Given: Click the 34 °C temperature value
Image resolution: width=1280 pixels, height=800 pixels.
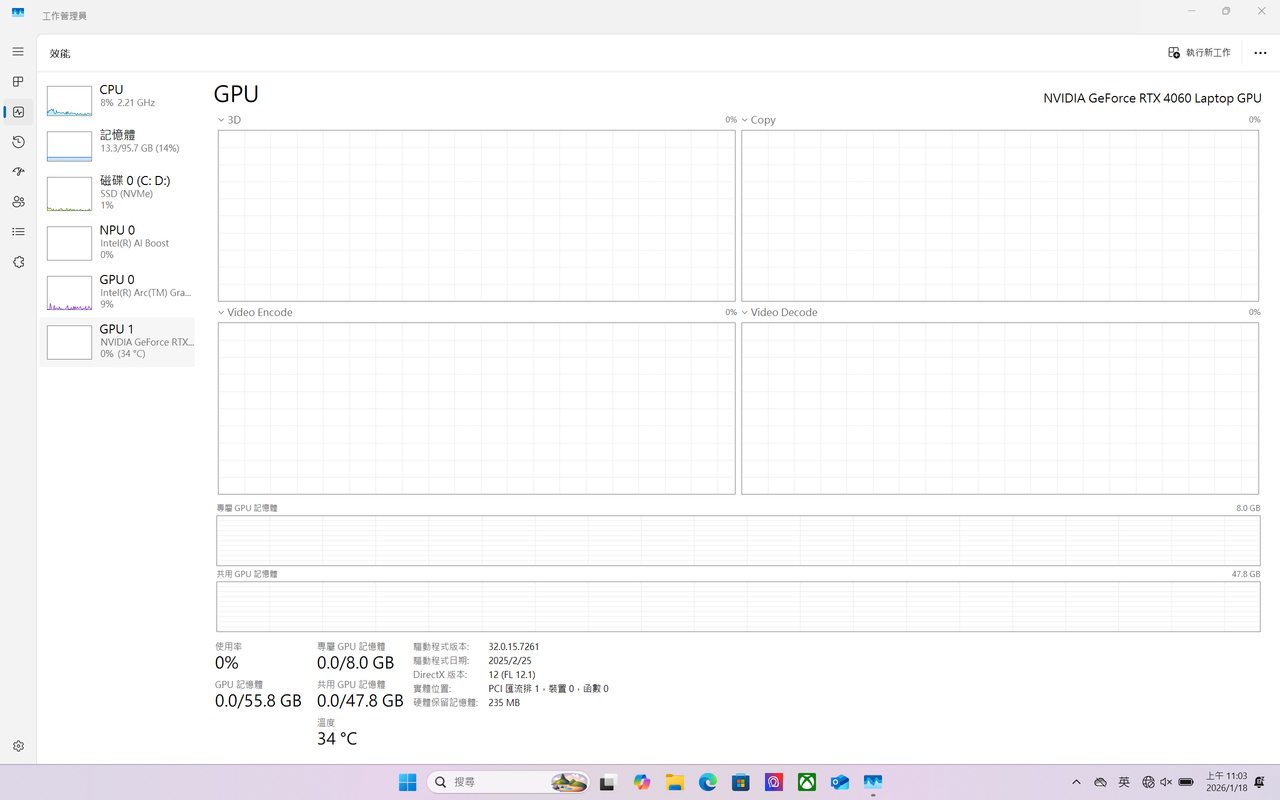Looking at the screenshot, I should click(x=337, y=739).
